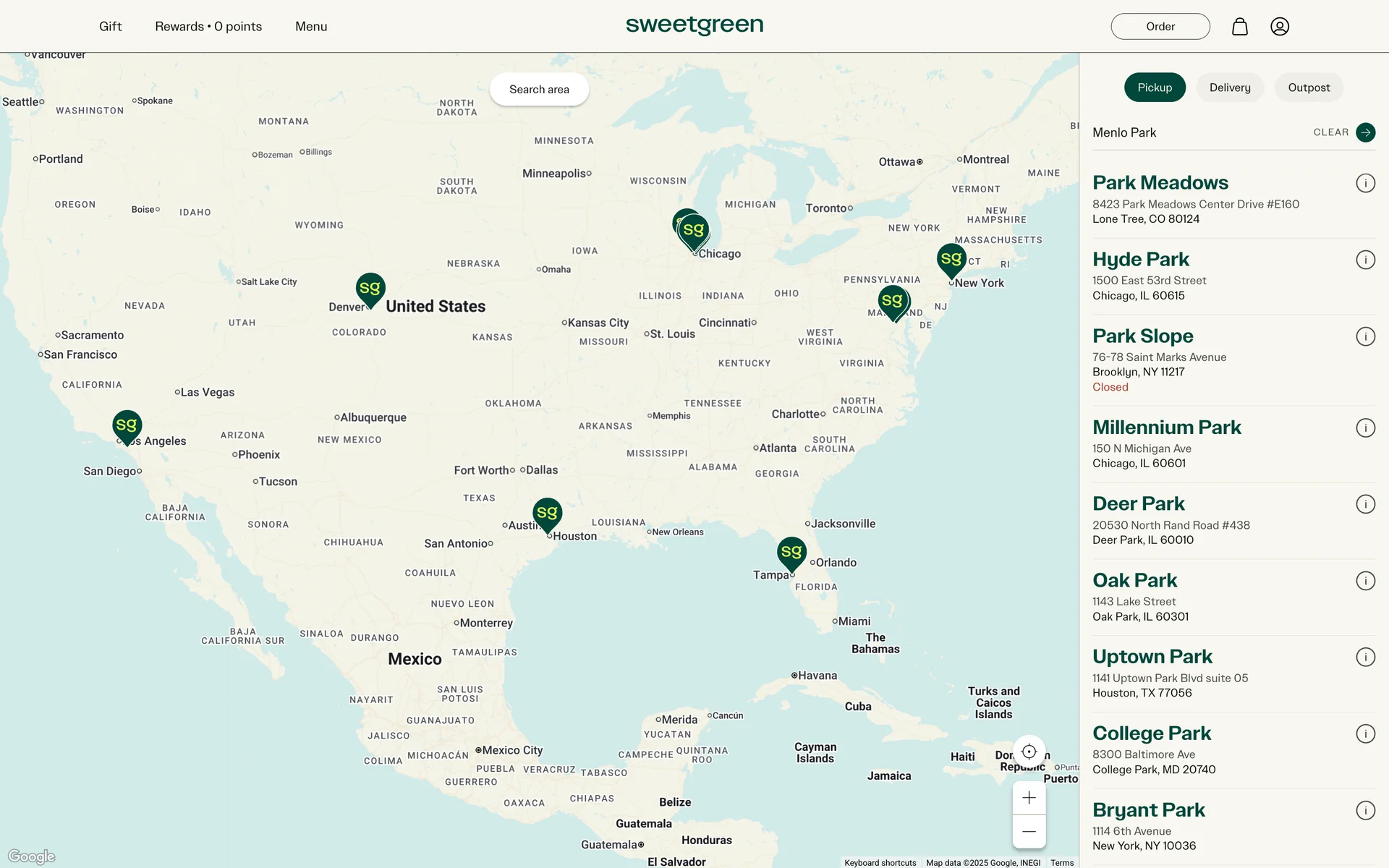Show info for the Park Meadows location

pos(1365,183)
